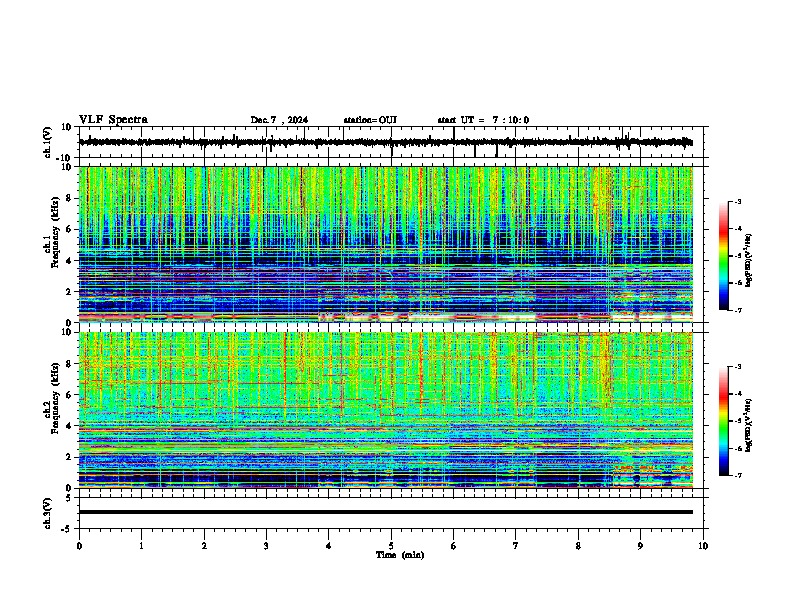Click the 'Time (min)' axis title

point(400,555)
